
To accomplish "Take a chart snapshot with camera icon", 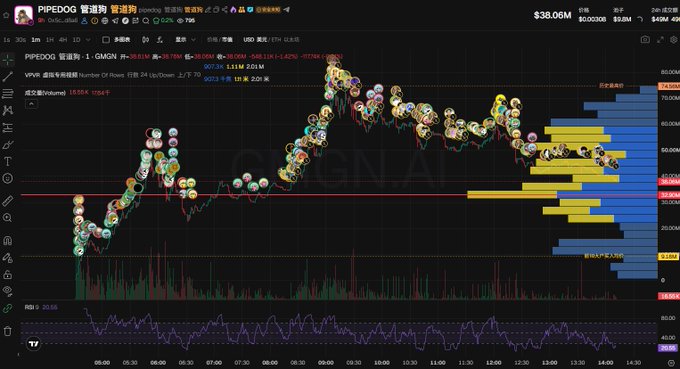I will coord(645,39).
